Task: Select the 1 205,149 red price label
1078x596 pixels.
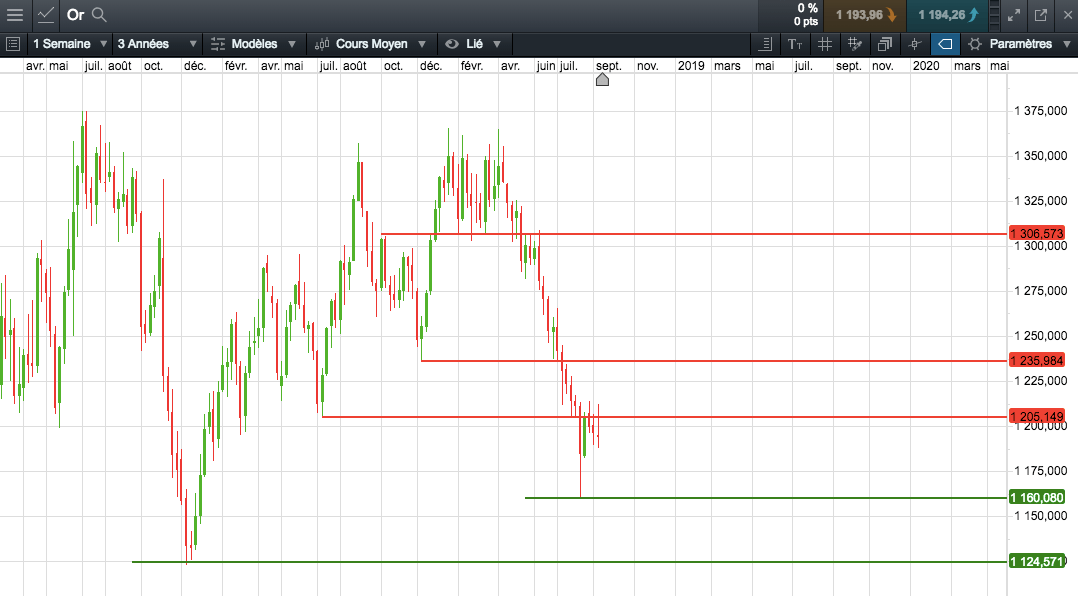Action: 1037,417
